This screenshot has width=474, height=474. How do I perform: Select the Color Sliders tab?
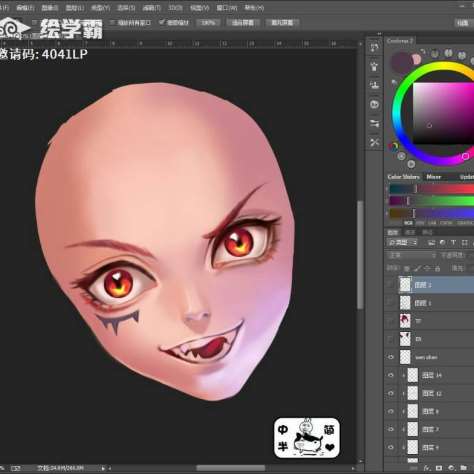coord(403,177)
